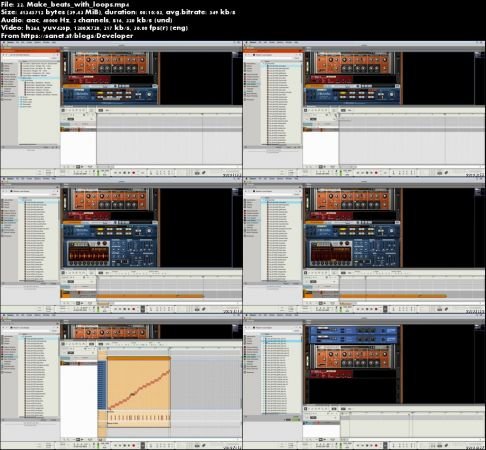Expand the collapsed folder in the first thumbnail's browser tree
486x450 pixels.
[x=21, y=97]
